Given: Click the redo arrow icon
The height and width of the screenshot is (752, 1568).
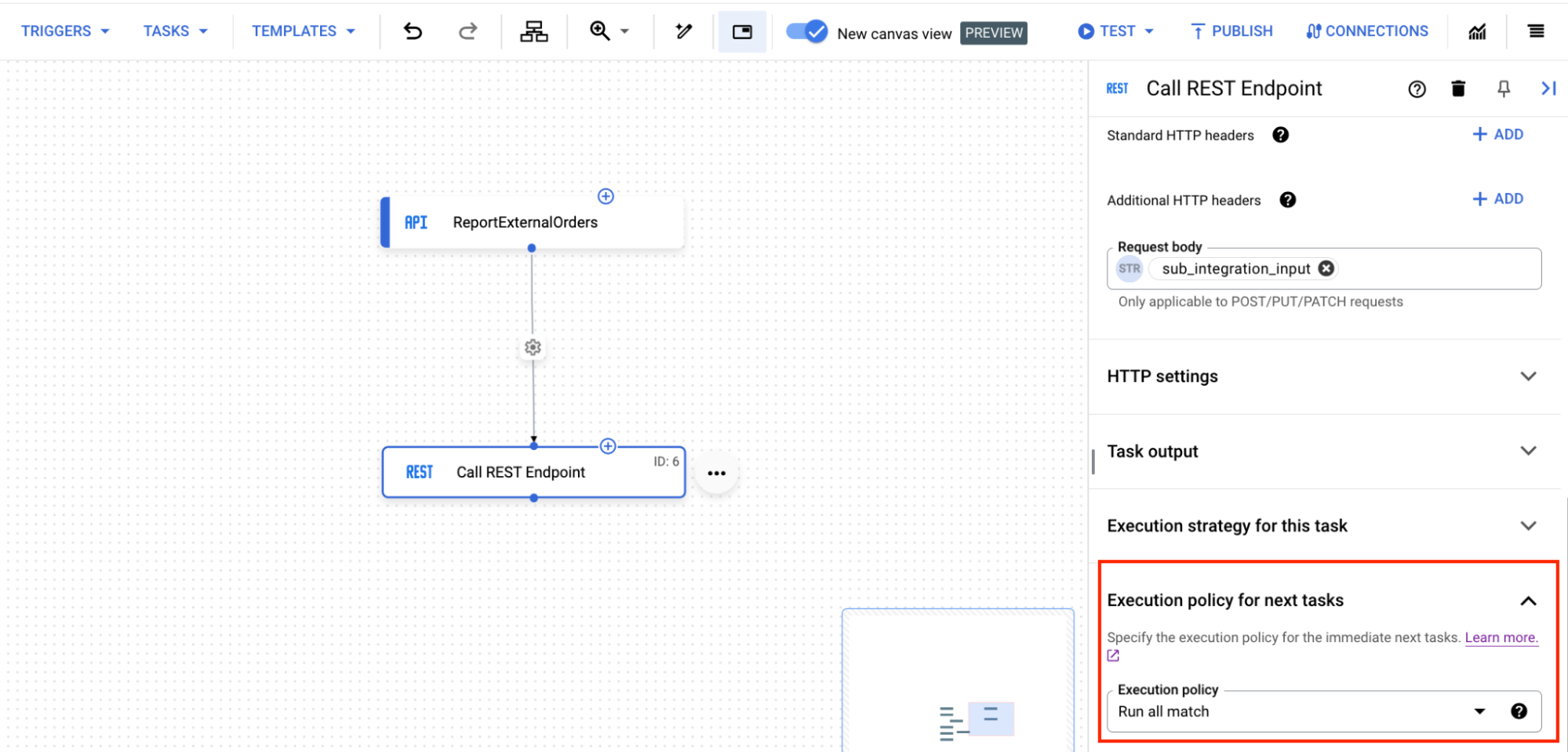Looking at the screenshot, I should [x=467, y=31].
